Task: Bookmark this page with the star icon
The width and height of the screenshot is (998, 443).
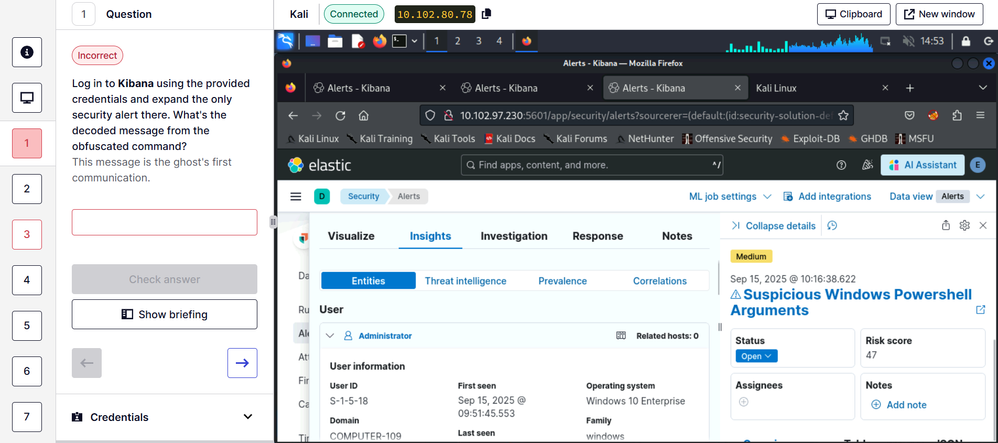Action: click(844, 115)
